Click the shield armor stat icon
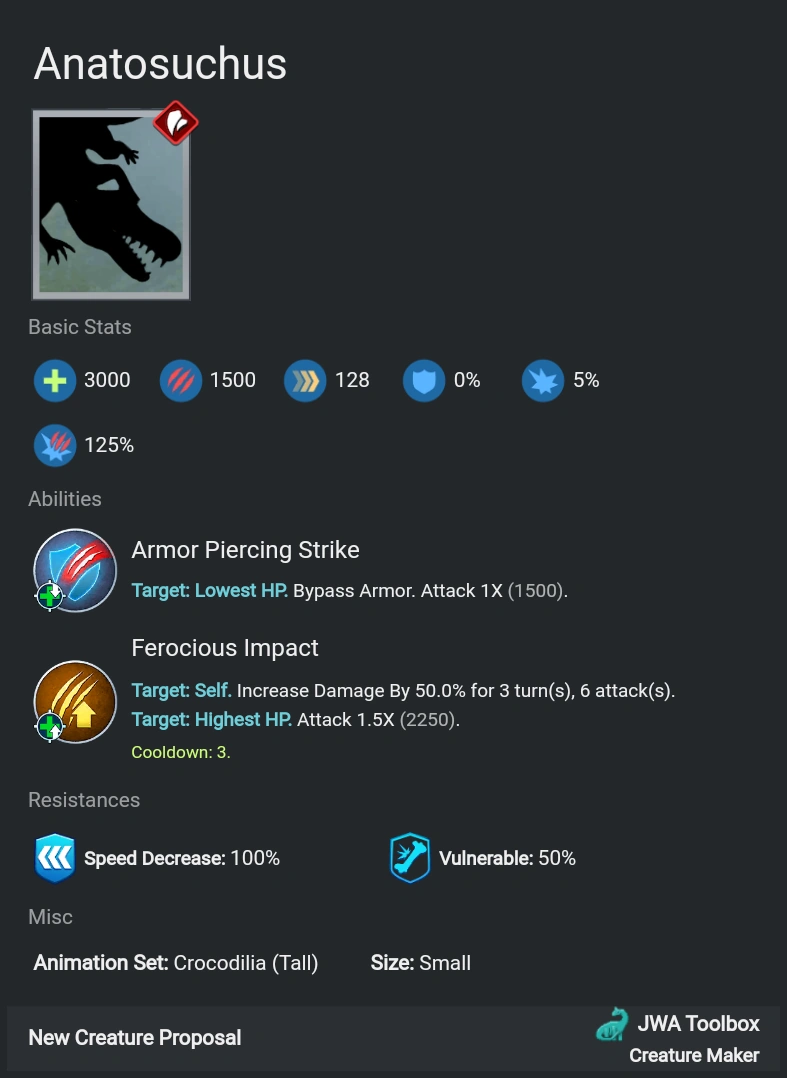The height and width of the screenshot is (1078, 787). click(x=424, y=380)
